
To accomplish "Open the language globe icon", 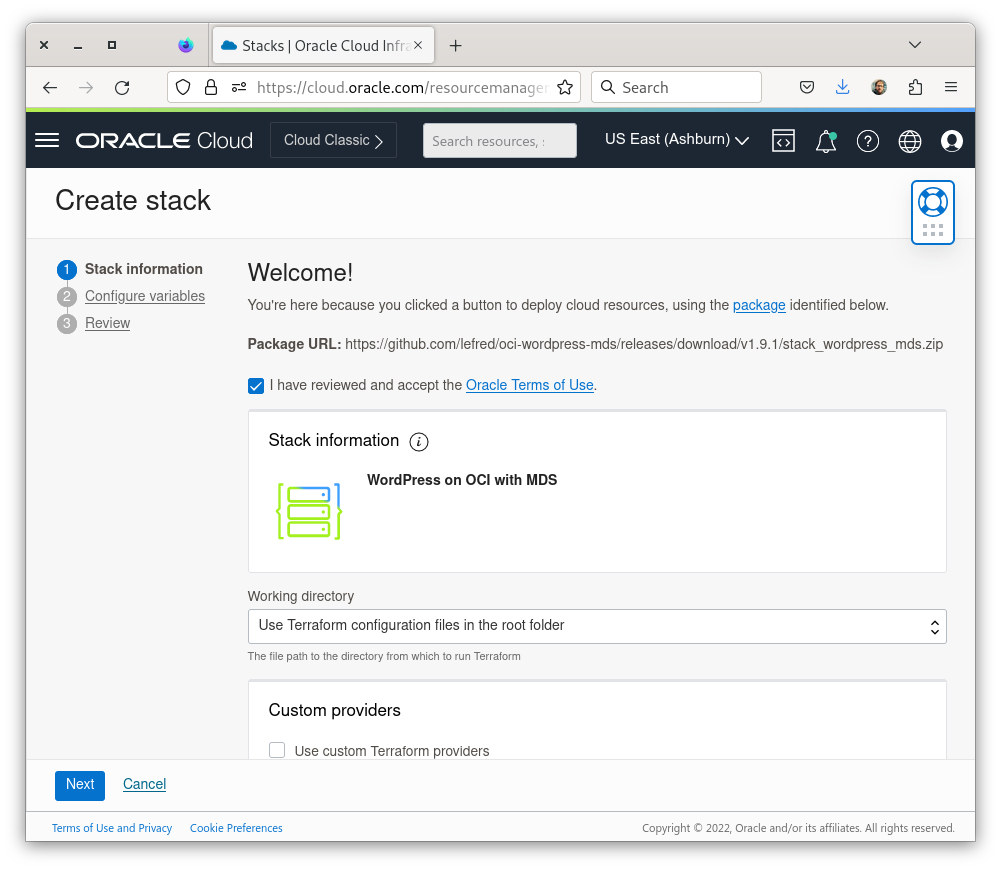I will click(x=909, y=140).
